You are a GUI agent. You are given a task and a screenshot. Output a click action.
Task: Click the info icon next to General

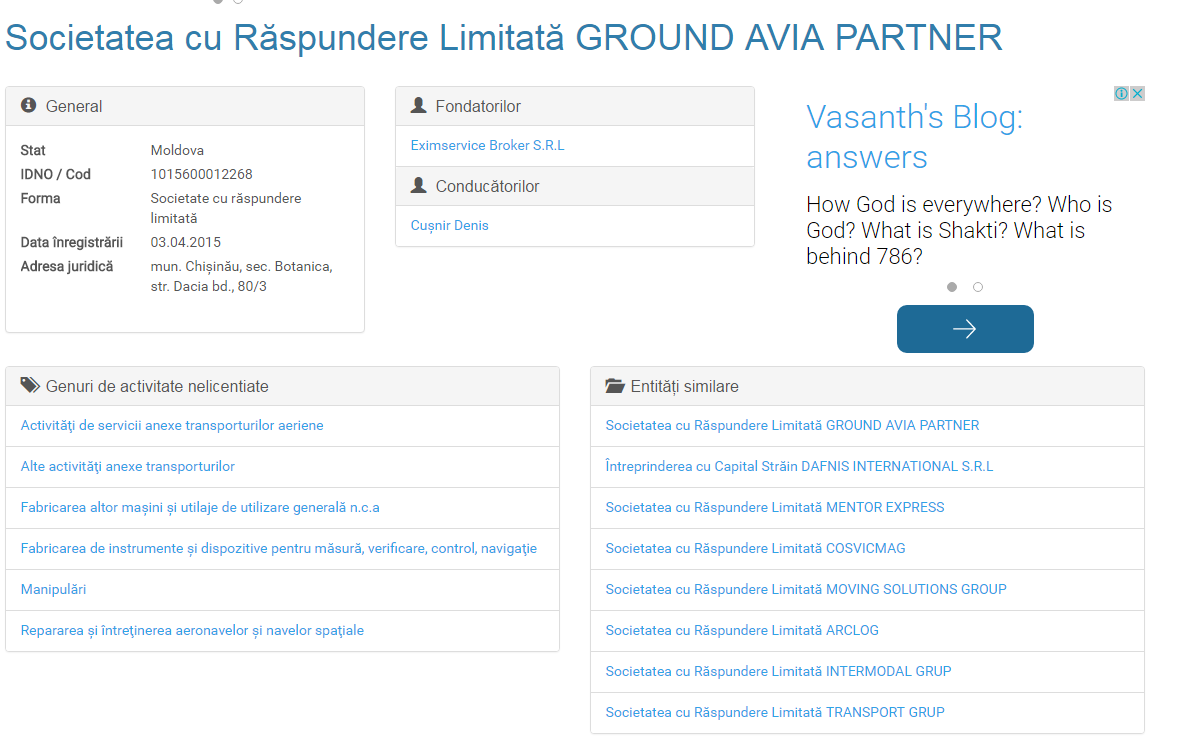click(29, 105)
